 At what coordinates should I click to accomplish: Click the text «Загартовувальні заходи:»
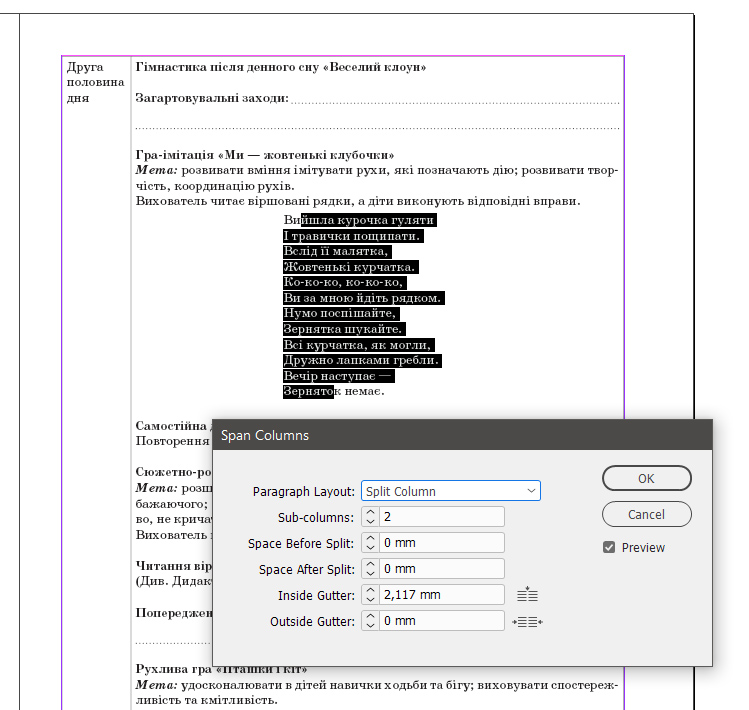(212, 98)
